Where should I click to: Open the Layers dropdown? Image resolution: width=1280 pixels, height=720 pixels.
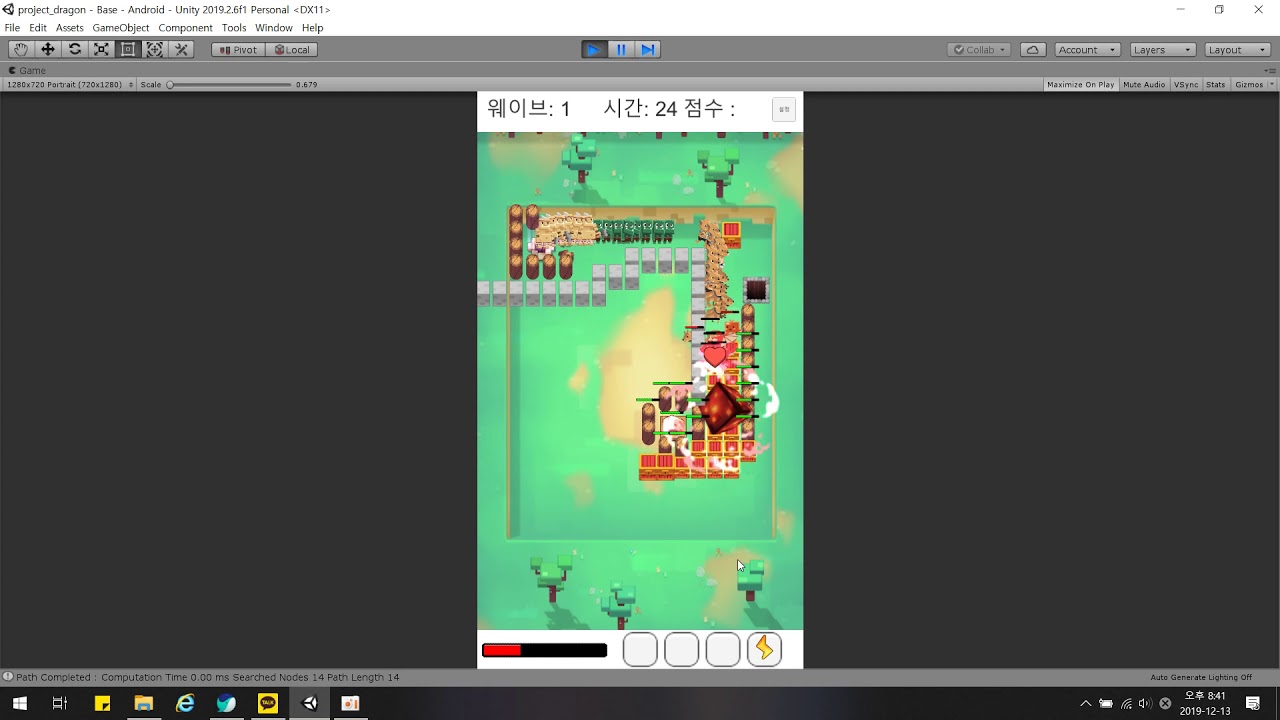(x=1163, y=49)
